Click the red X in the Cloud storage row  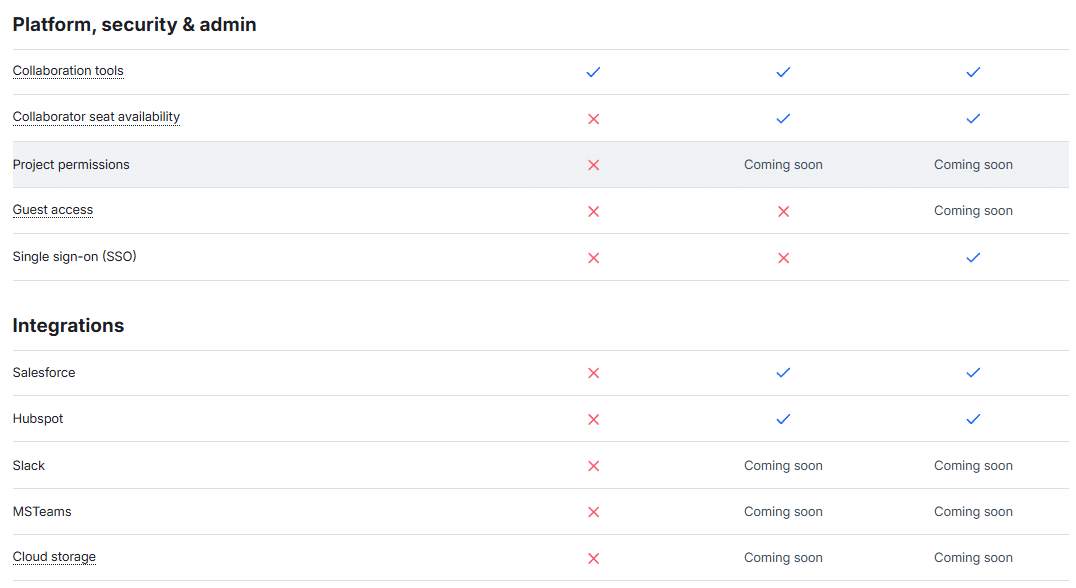pyautogui.click(x=593, y=558)
